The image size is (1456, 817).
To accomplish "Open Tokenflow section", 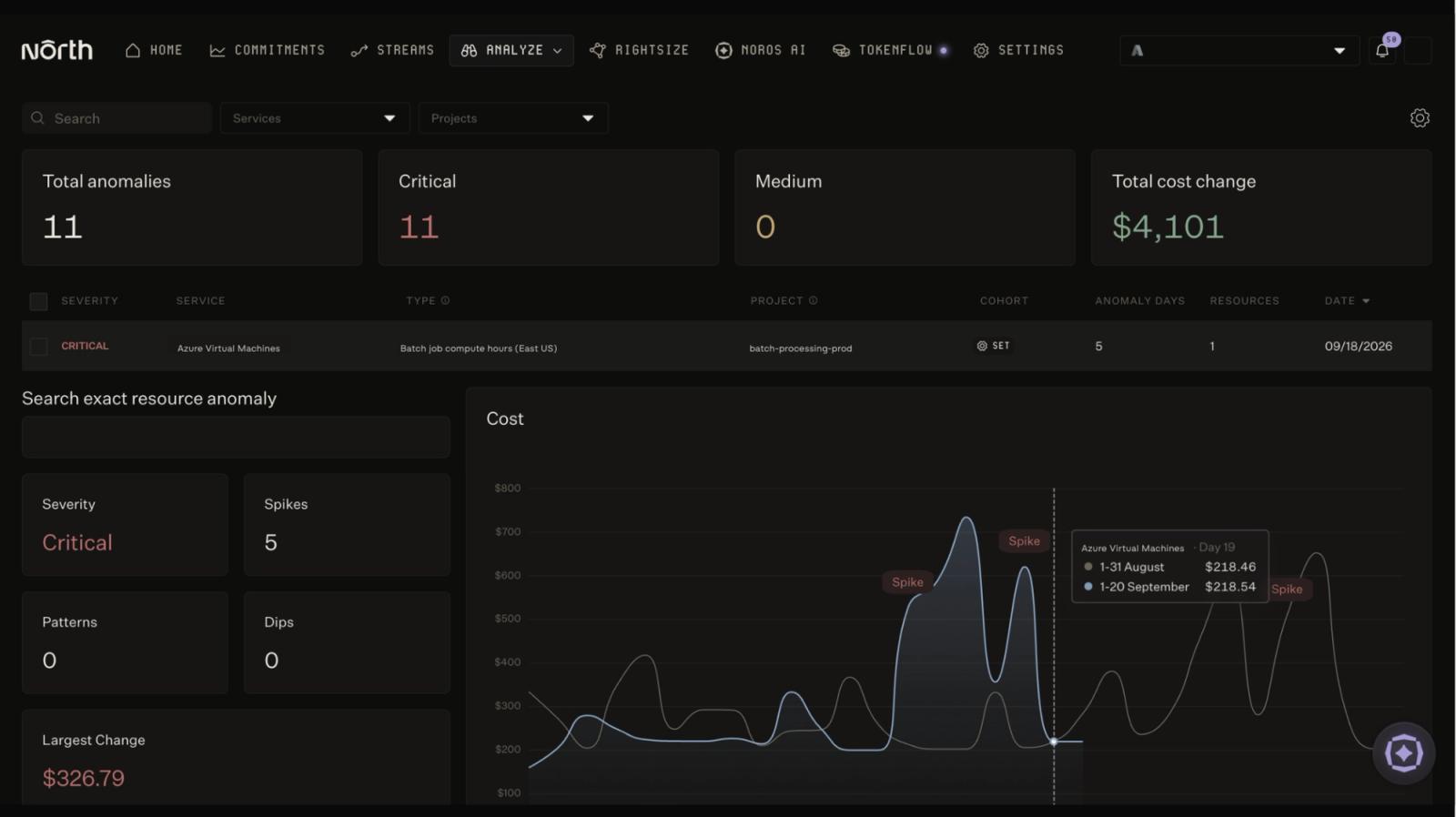I will (x=891, y=50).
